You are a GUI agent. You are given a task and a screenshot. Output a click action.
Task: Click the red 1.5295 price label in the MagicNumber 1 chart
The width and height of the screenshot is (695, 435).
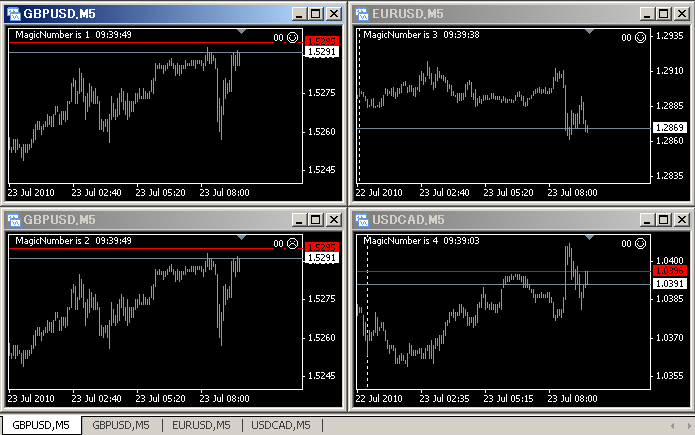click(x=322, y=41)
